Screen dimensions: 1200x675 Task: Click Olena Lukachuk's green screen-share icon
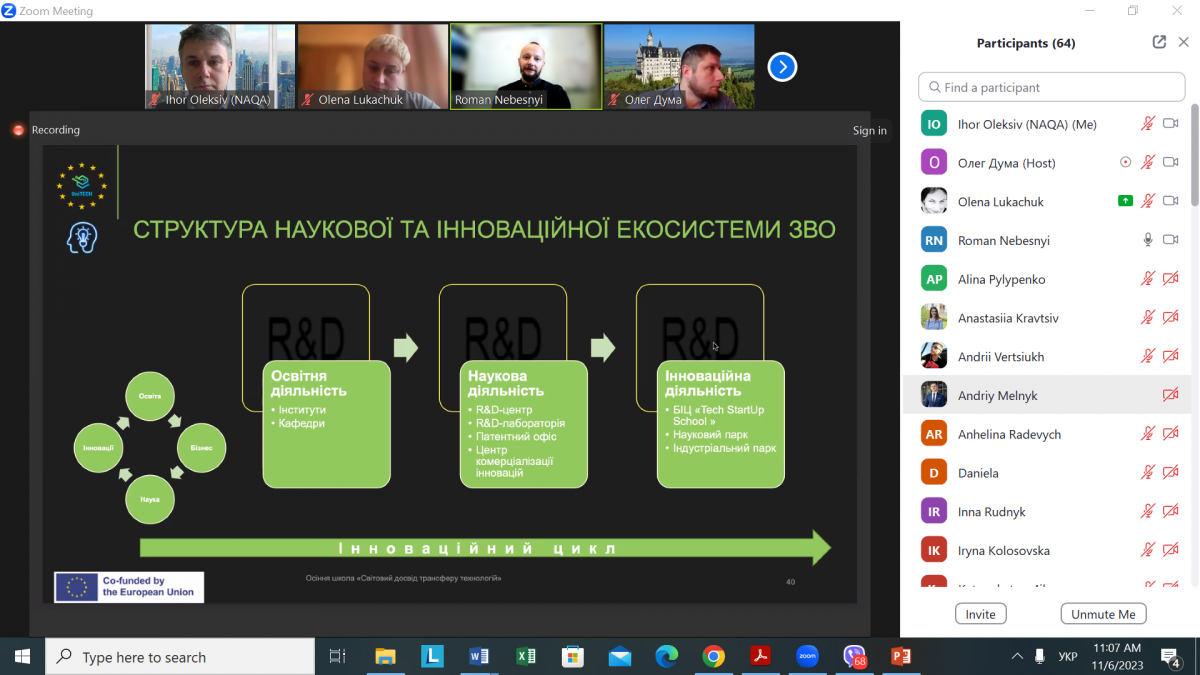tap(1125, 201)
